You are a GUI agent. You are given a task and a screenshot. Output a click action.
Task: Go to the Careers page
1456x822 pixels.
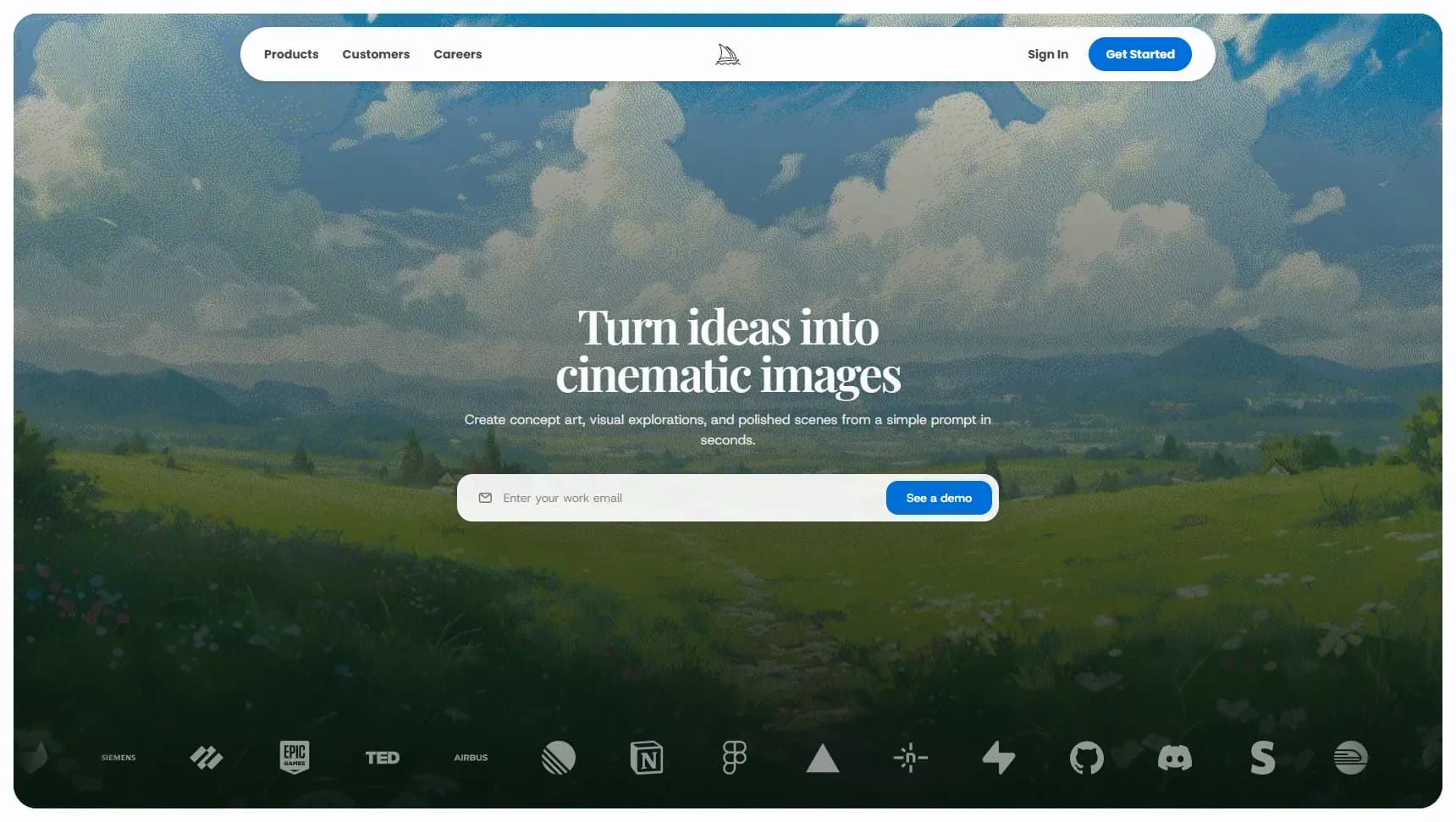[458, 54]
